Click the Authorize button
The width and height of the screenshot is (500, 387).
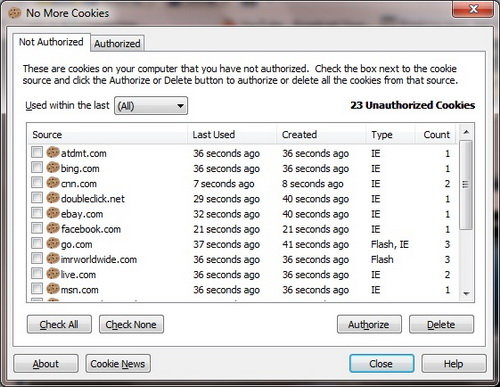tap(369, 324)
